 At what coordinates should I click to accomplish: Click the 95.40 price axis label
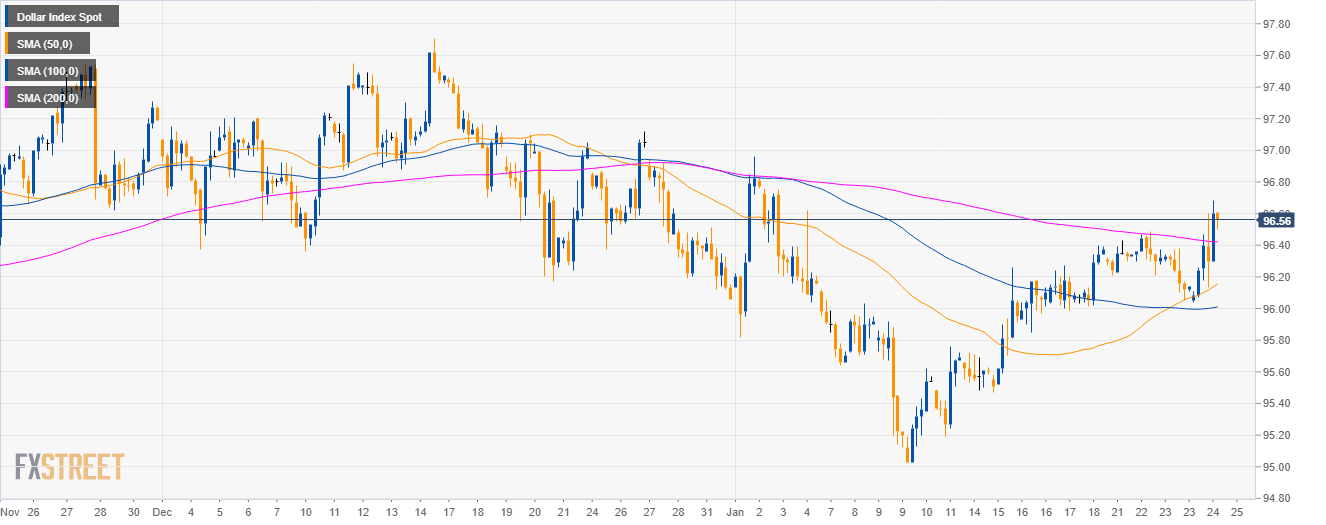[1274, 404]
